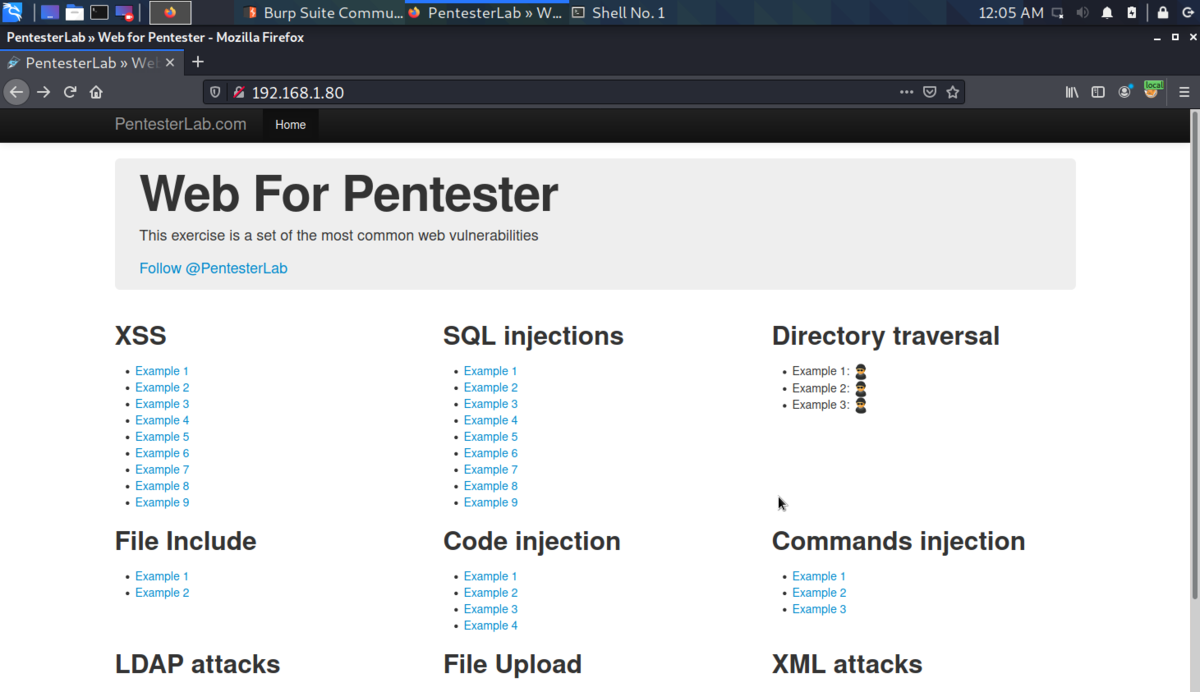The image size is (1200, 692).
Task: Click the screen recorder panel icon
Action: click(124, 13)
